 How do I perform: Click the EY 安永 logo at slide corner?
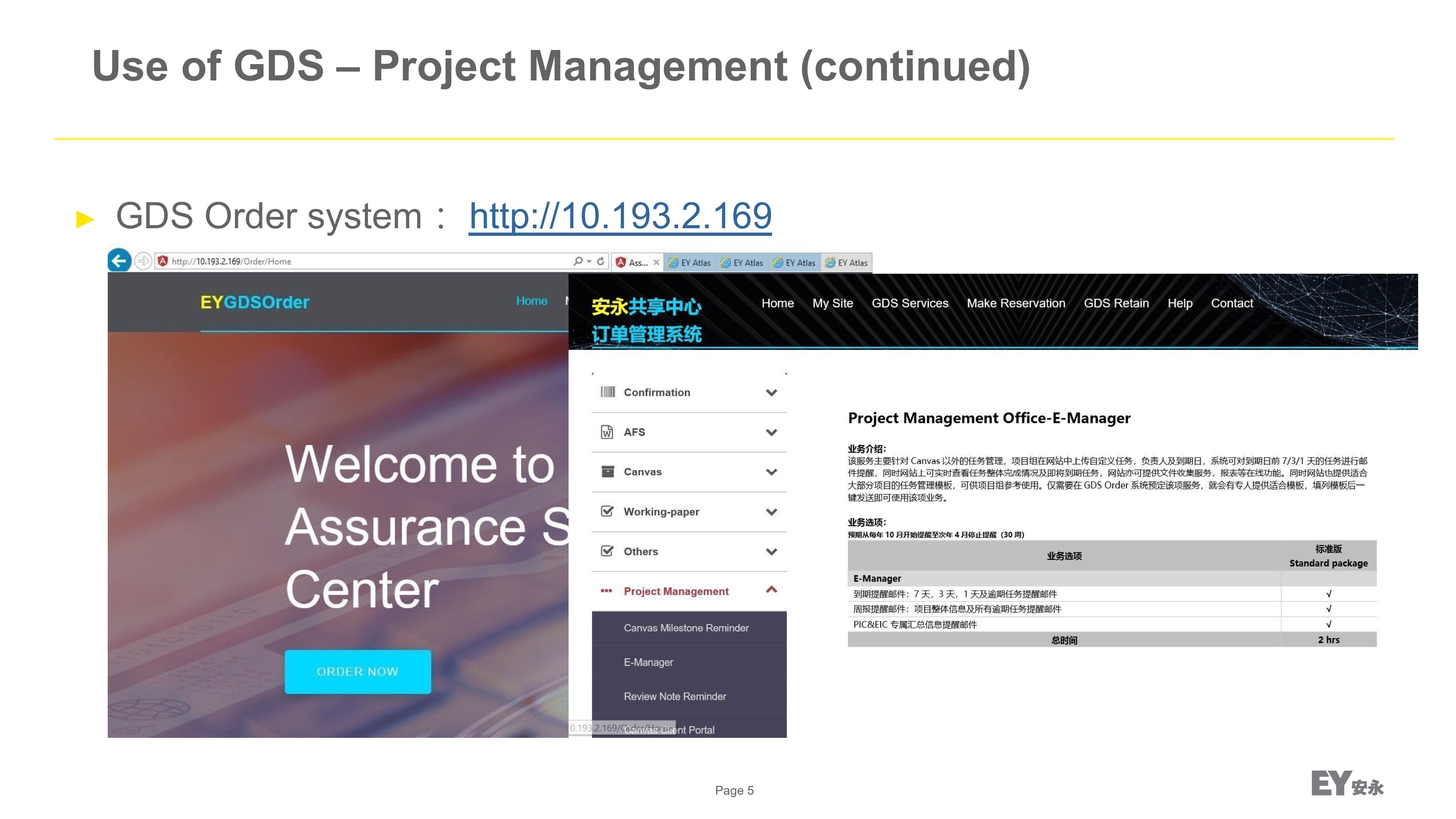[1347, 784]
